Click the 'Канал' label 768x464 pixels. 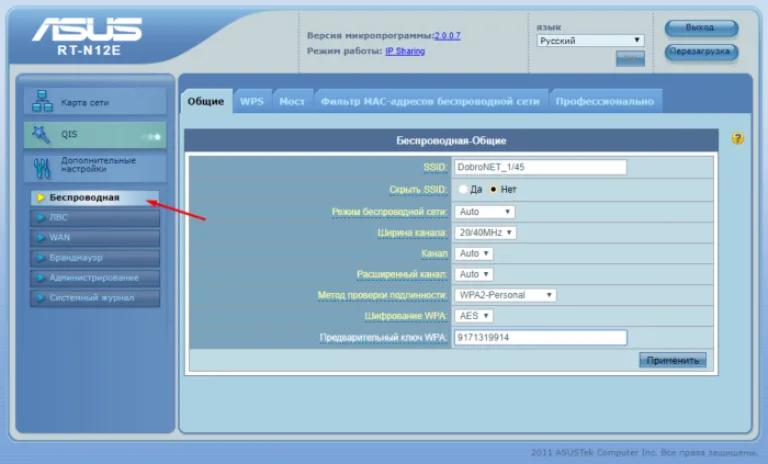tap(434, 254)
